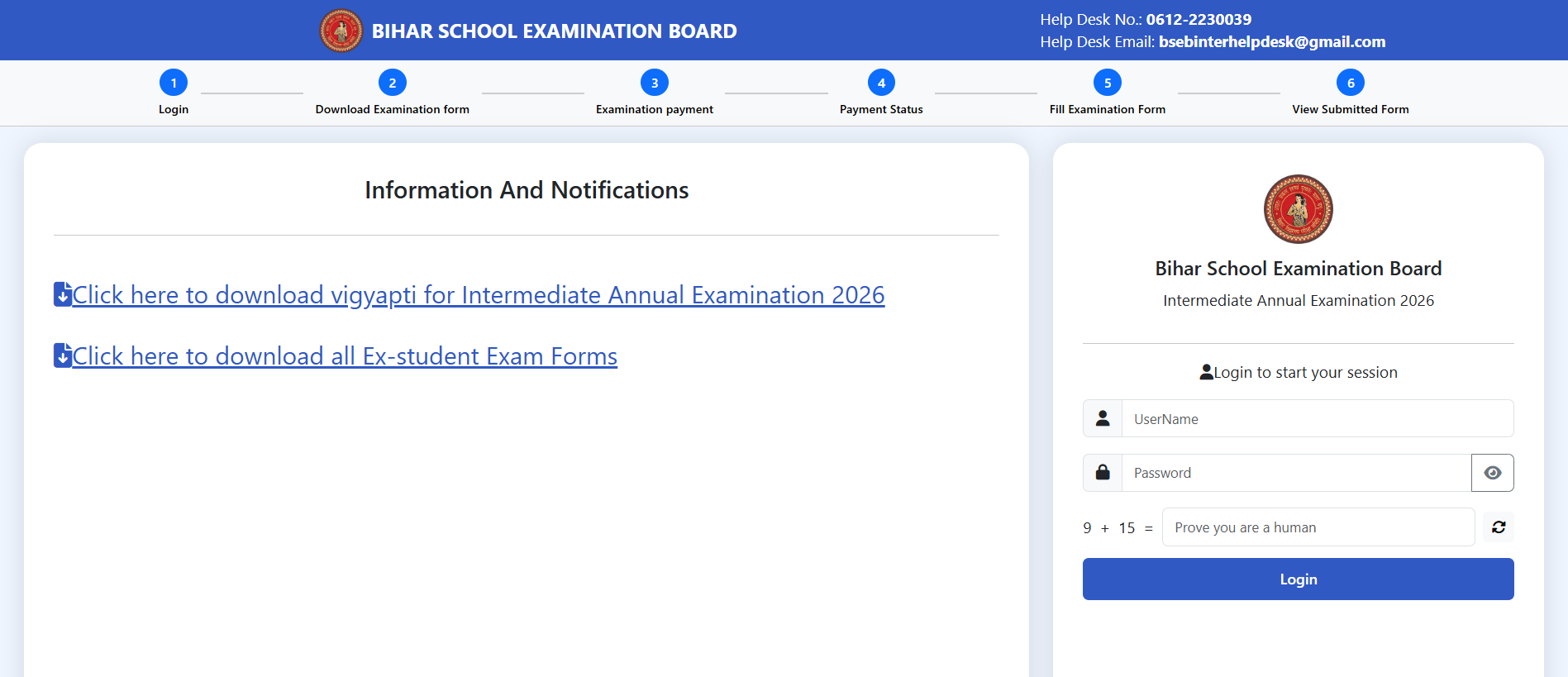Go to step 2 Download Examination form
The width and height of the screenshot is (1568, 677).
tap(393, 83)
